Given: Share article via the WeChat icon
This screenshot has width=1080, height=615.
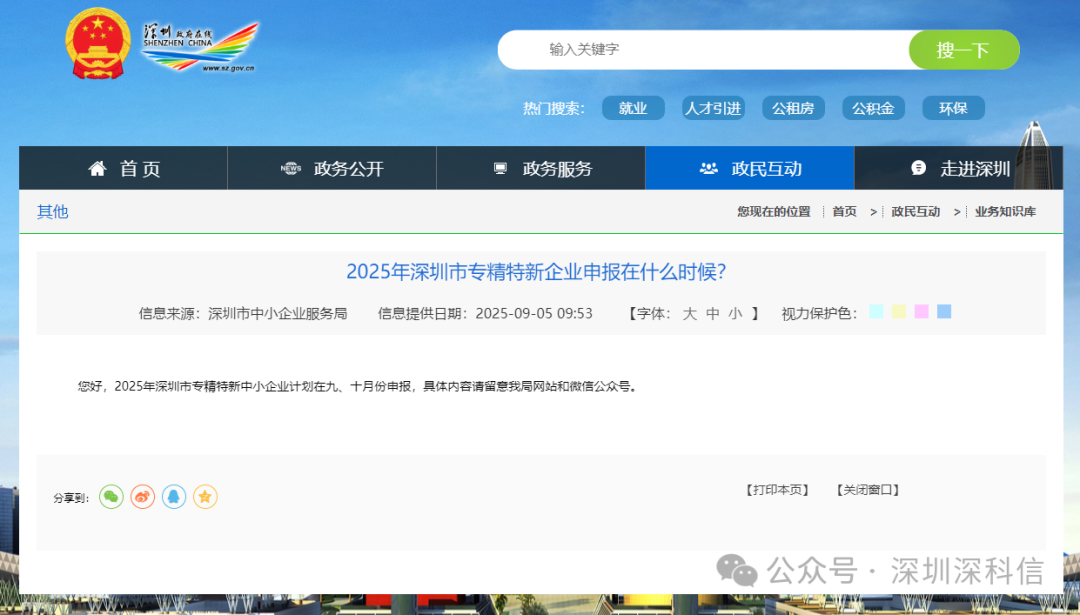Looking at the screenshot, I should tap(111, 497).
